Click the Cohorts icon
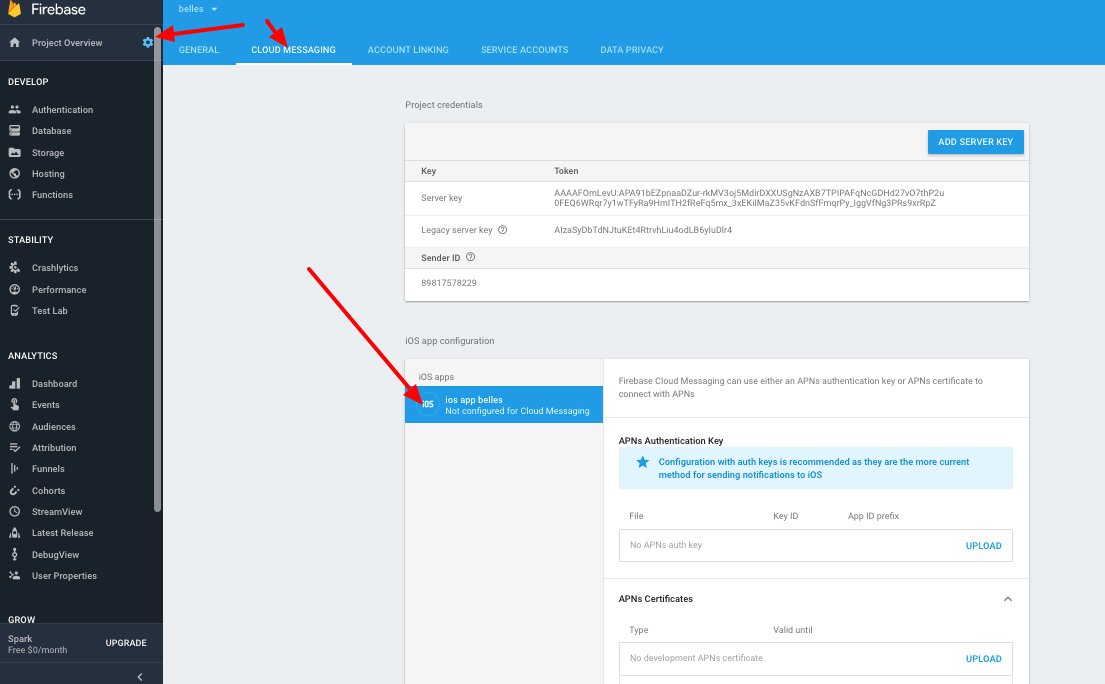The width and height of the screenshot is (1105, 684). pyautogui.click(x=14, y=490)
